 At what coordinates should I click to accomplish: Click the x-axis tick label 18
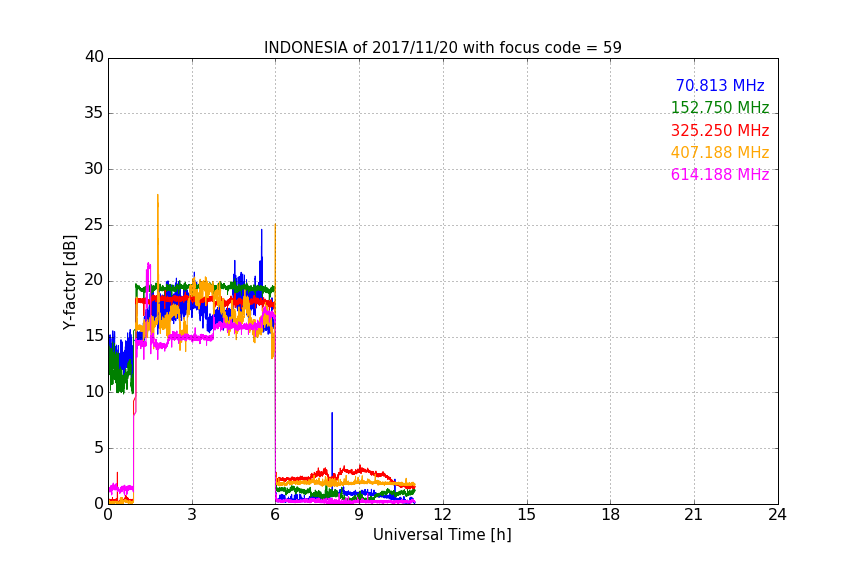611,515
